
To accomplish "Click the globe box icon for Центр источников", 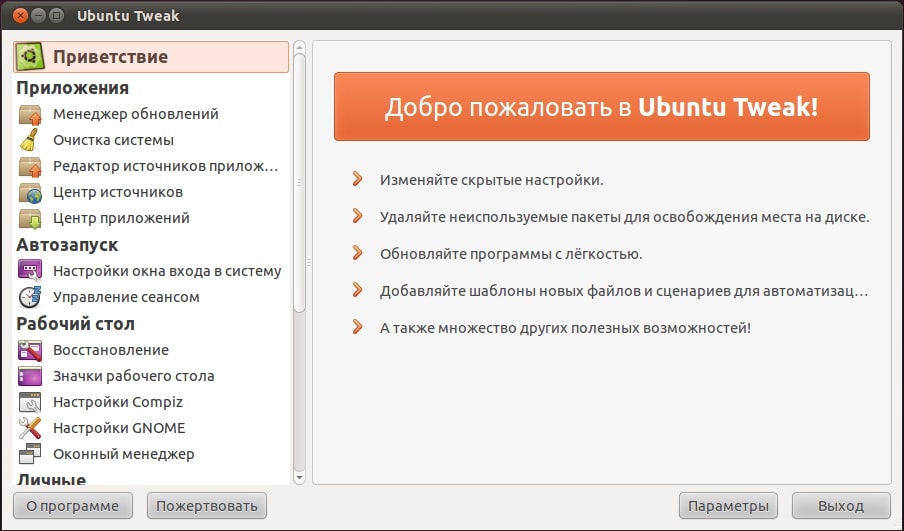I will tap(30, 192).
